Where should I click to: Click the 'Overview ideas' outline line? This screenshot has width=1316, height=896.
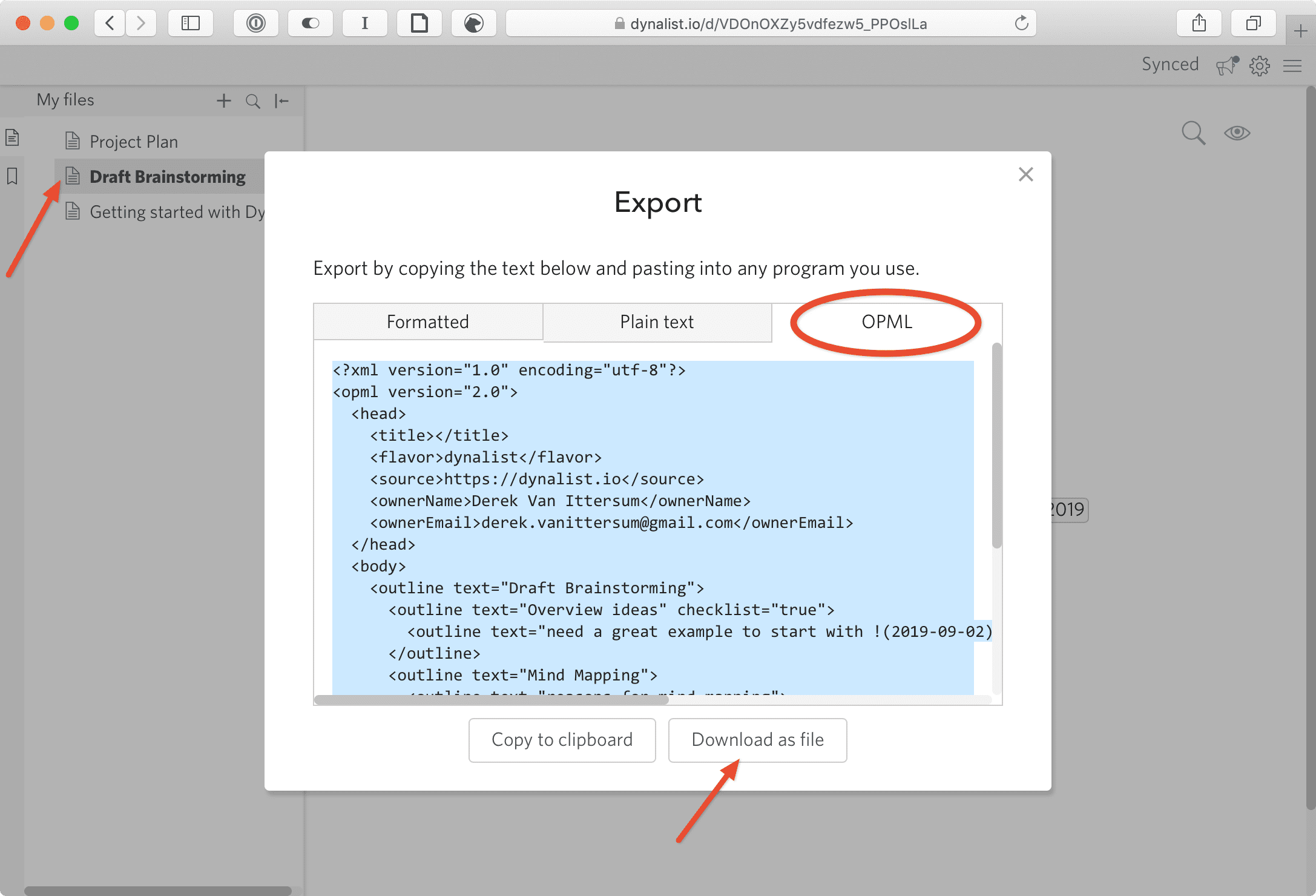(611, 610)
